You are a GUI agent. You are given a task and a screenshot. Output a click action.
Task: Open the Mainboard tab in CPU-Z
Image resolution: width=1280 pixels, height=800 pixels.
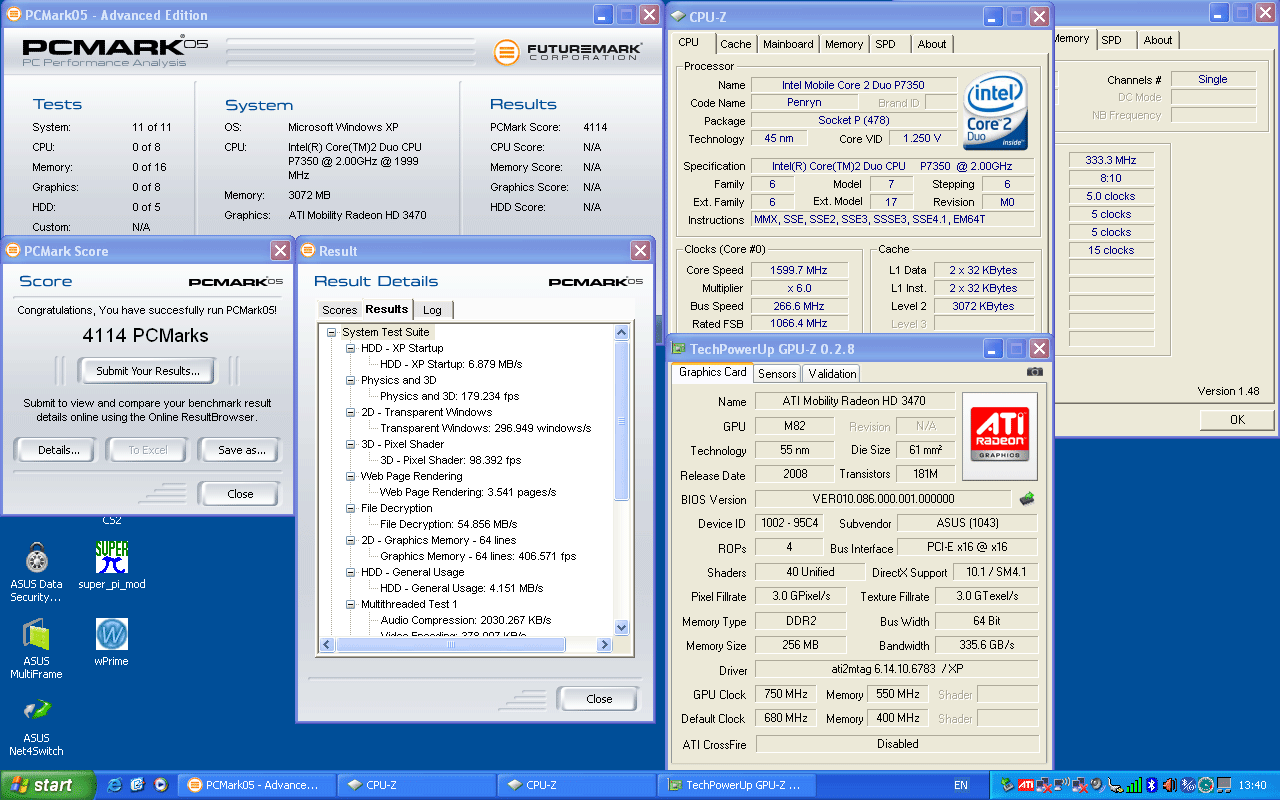coord(788,44)
